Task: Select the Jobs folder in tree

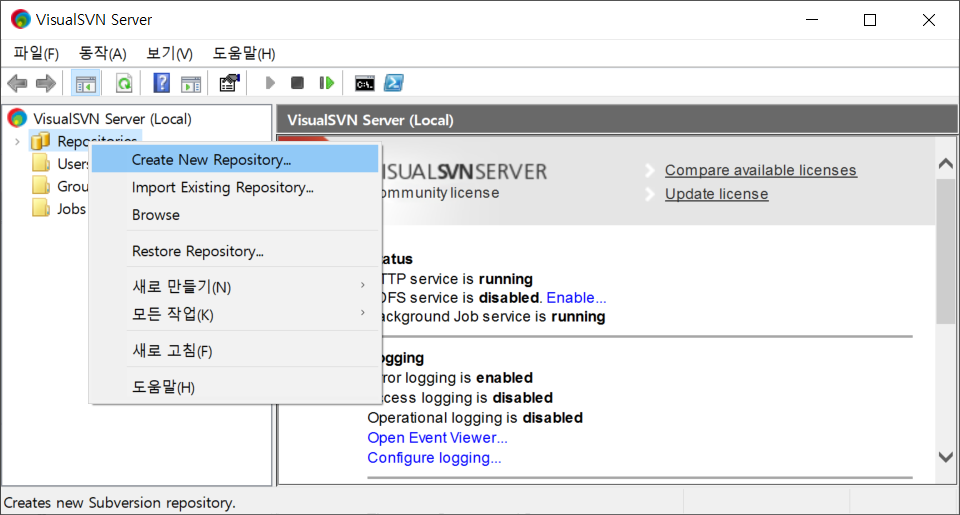Action: (x=59, y=209)
